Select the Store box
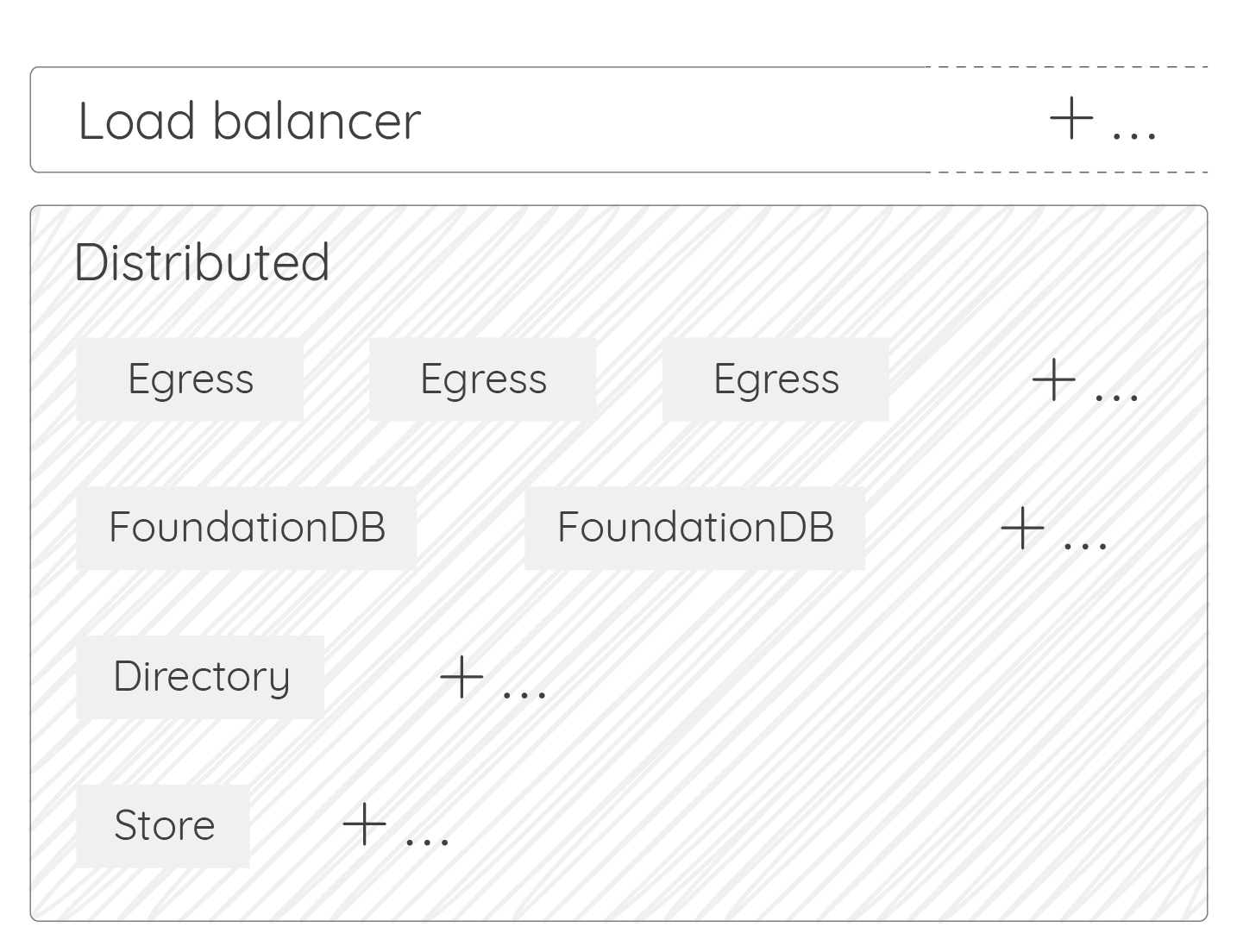This screenshot has width=1237, height=952. pos(163,825)
